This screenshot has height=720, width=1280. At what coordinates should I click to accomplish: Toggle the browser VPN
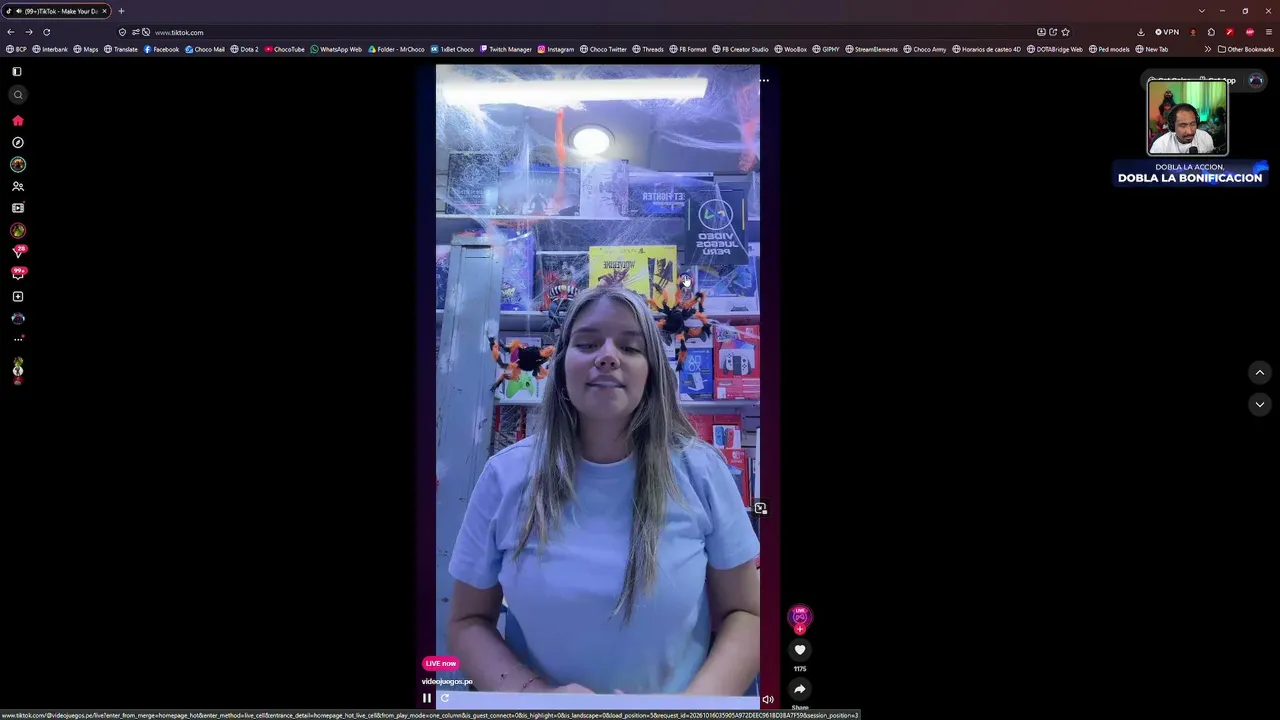coord(1167,32)
